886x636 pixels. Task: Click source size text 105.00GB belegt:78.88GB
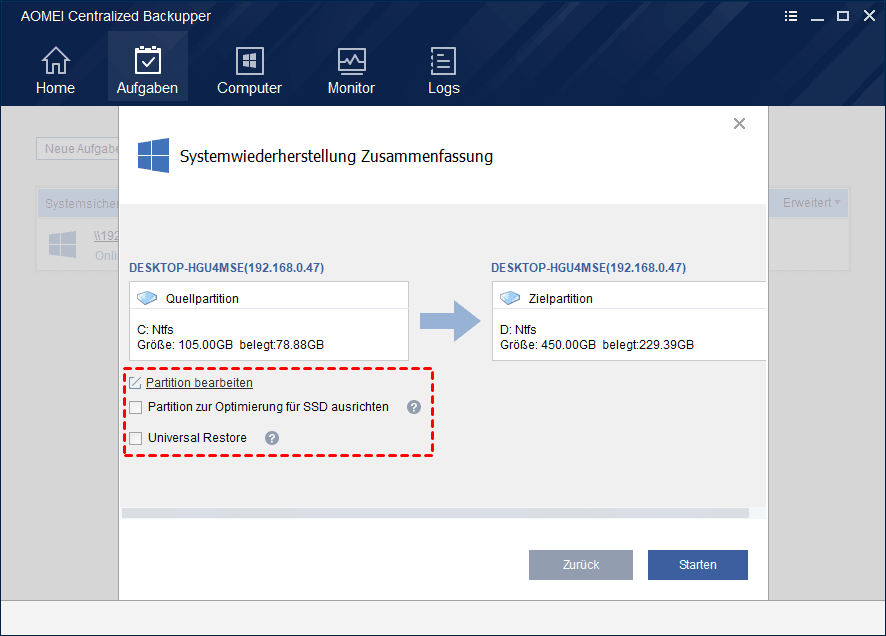point(231,345)
